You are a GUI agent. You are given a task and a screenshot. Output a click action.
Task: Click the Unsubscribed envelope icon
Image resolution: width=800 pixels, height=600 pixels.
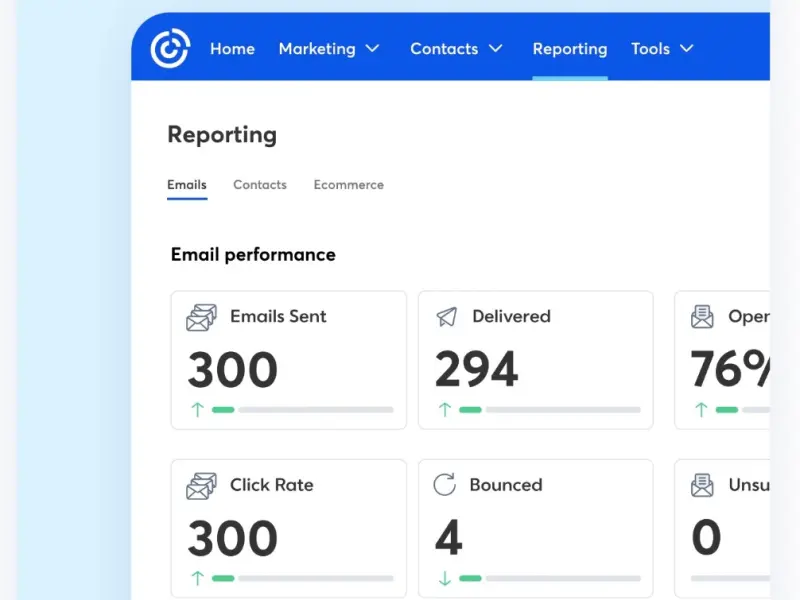tap(702, 485)
